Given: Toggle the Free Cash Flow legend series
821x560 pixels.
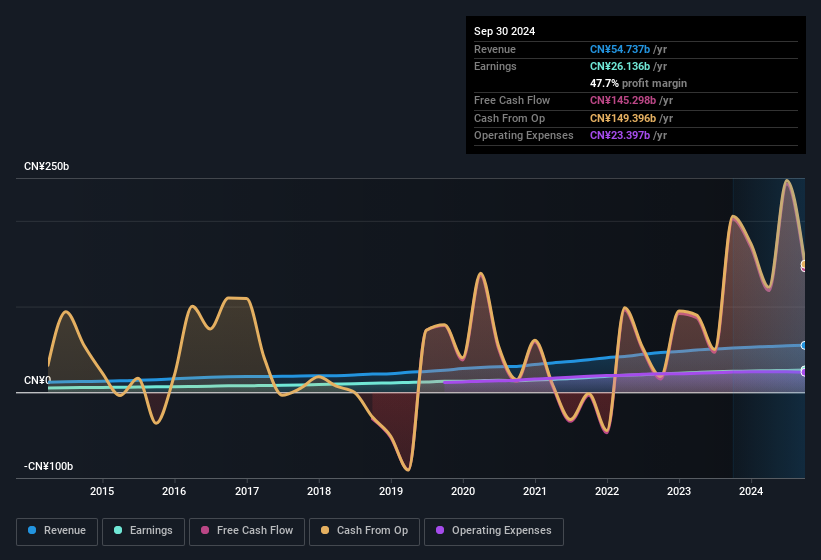Looking at the screenshot, I should [247, 531].
